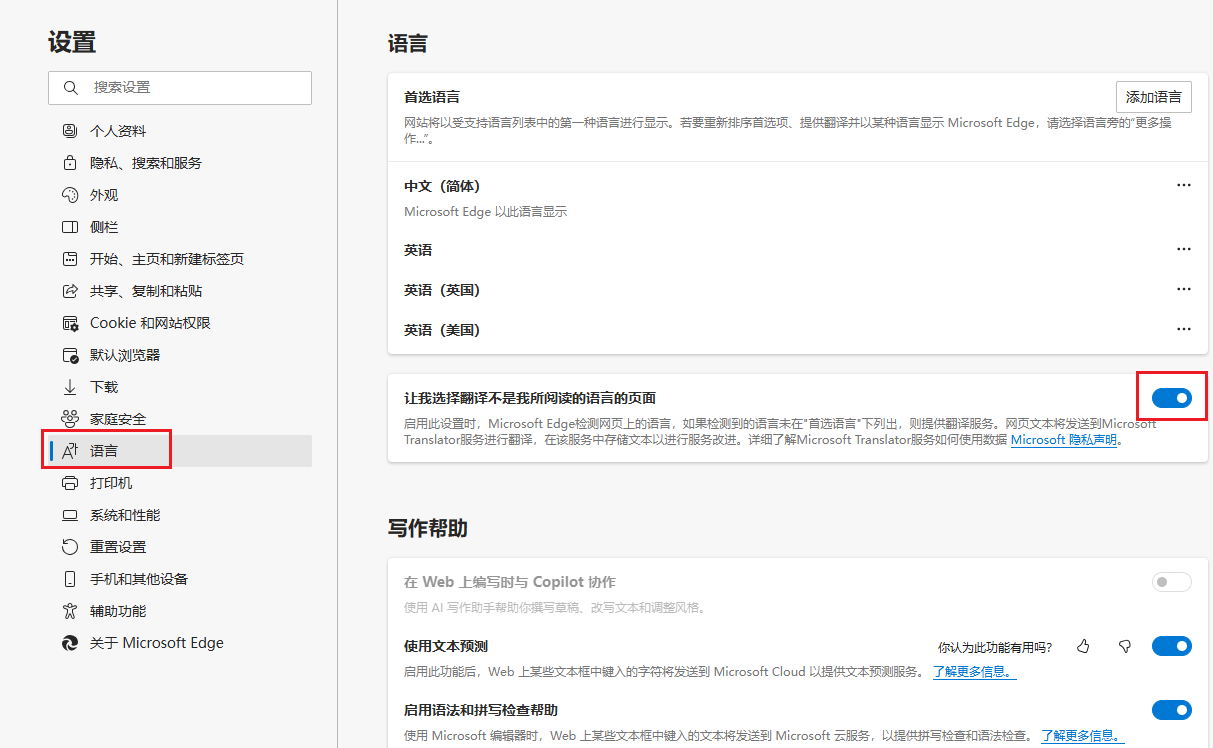Open more options for 英语
Image resolution: width=1213 pixels, height=748 pixels.
pyautogui.click(x=1184, y=248)
